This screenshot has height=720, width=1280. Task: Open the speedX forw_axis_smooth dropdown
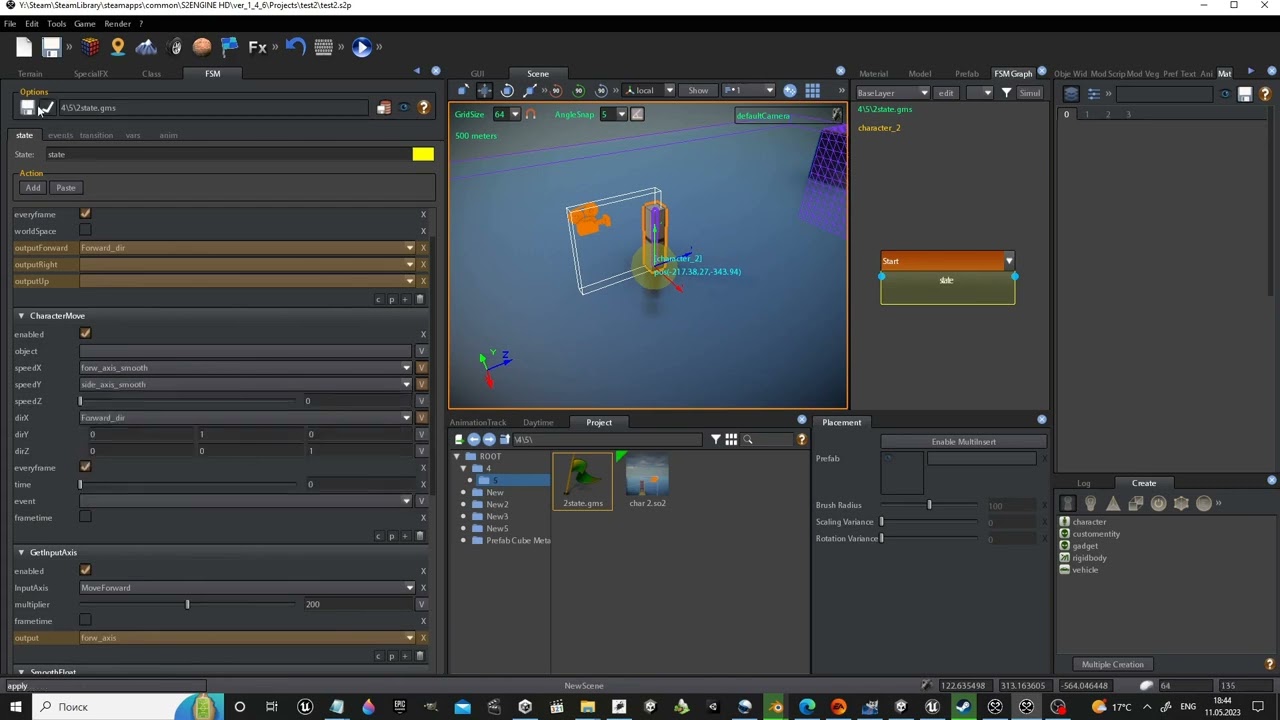point(246,368)
